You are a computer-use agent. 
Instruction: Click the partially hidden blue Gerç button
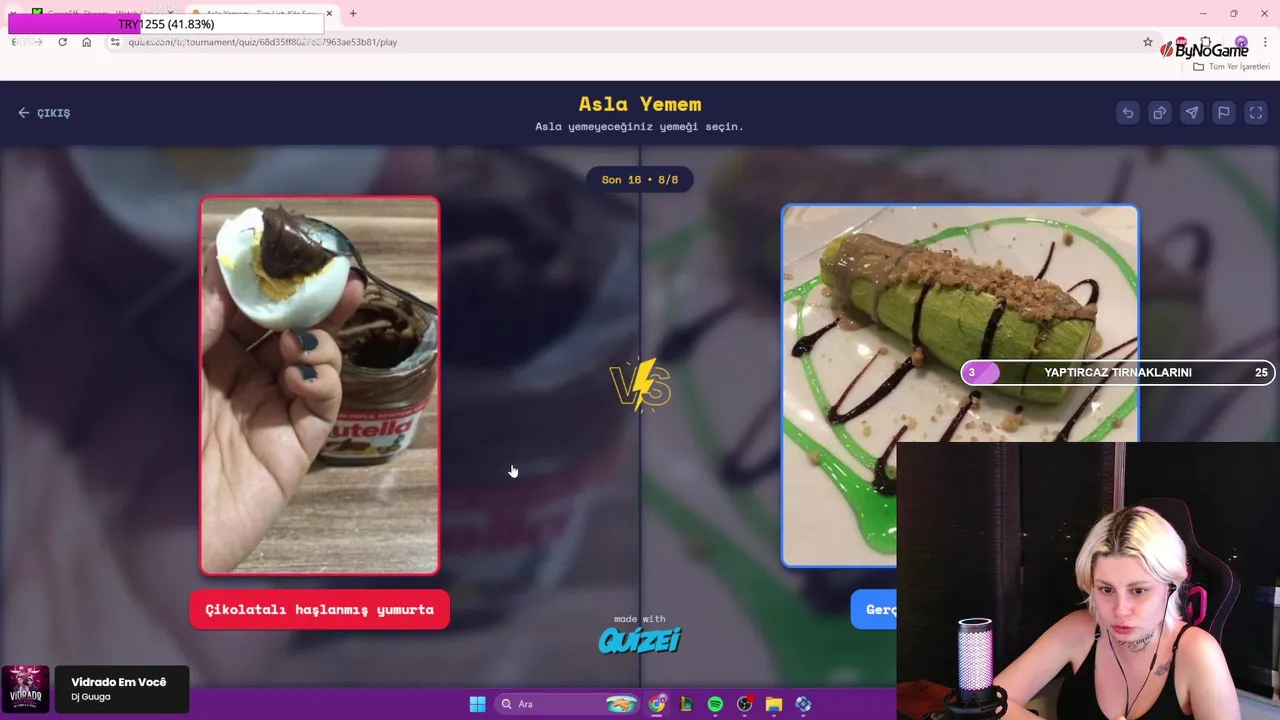coord(874,609)
